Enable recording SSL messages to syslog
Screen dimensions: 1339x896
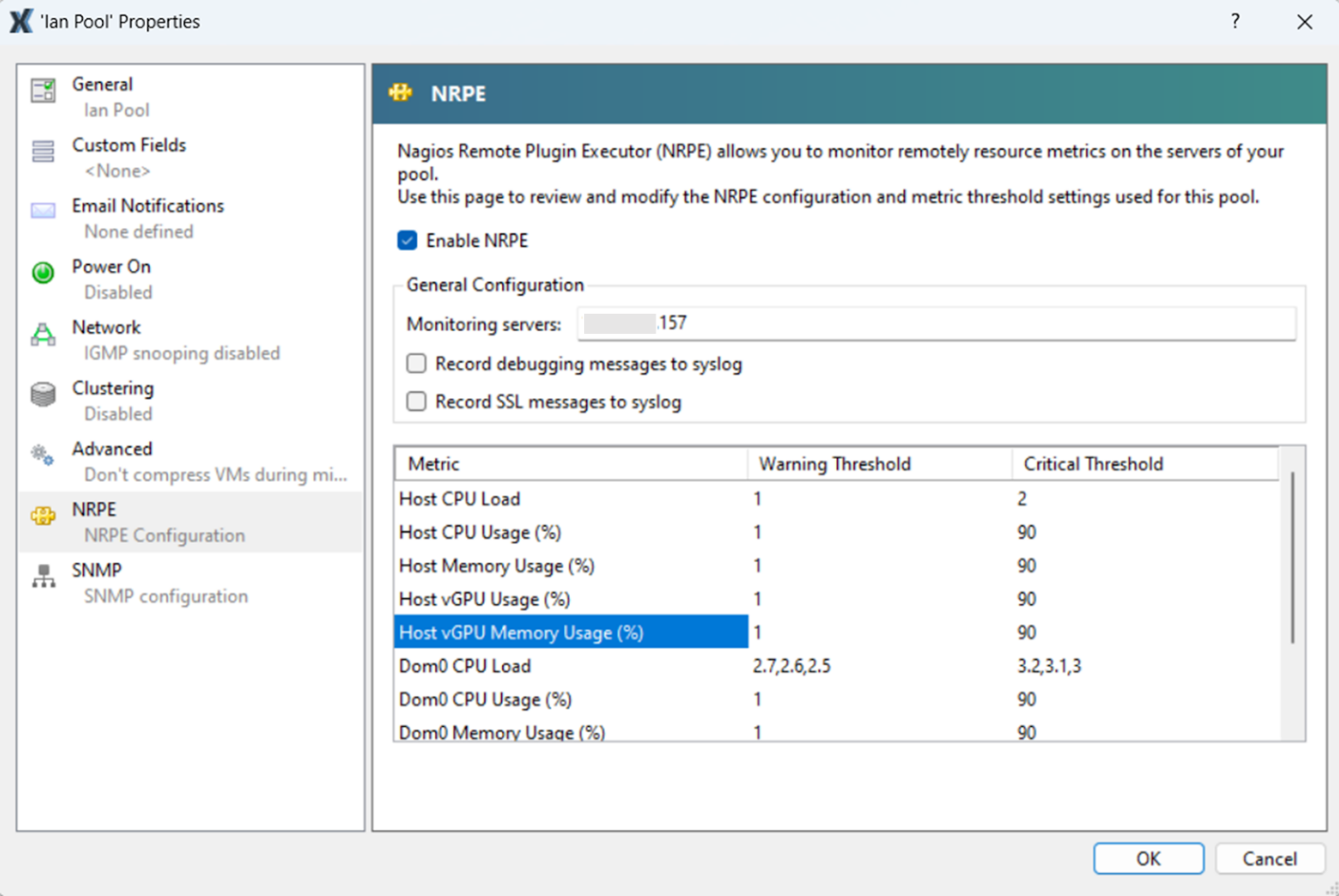pos(416,401)
